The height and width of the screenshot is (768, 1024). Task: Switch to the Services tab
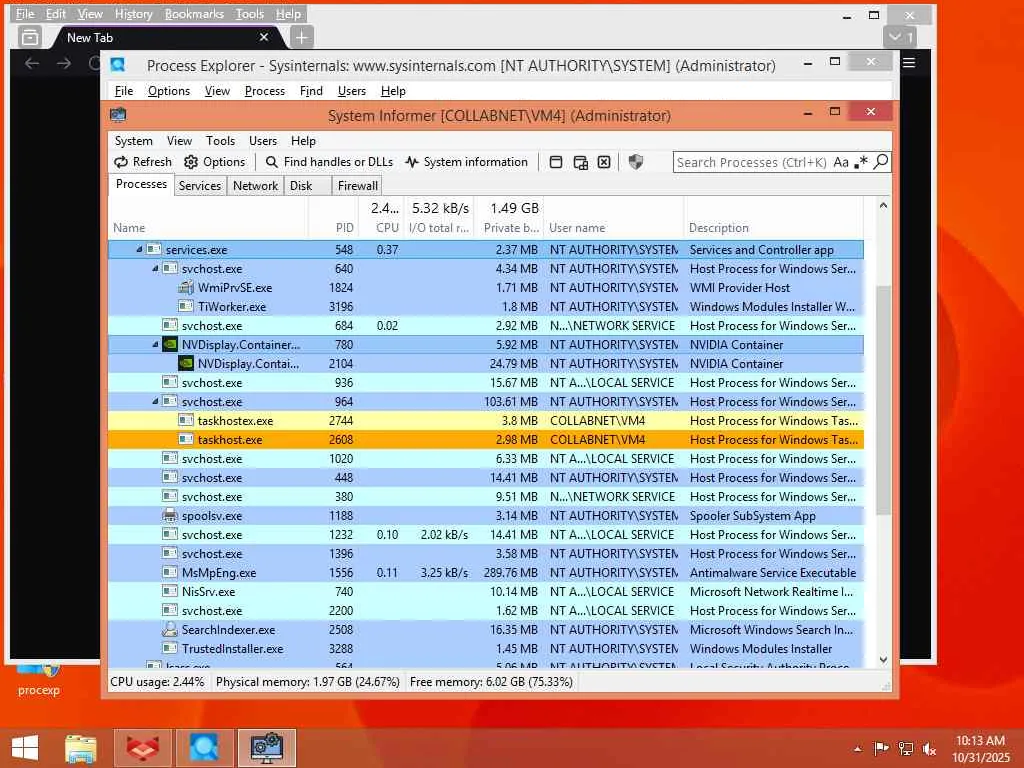[200, 185]
